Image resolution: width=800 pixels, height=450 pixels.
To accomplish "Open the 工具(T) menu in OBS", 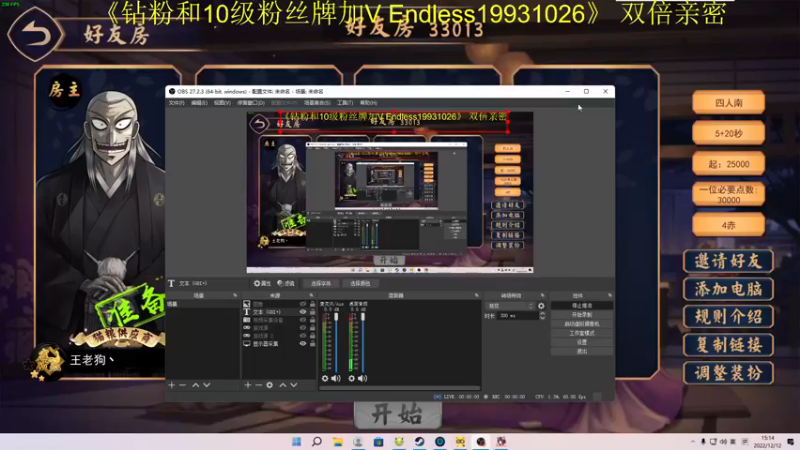I will click(345, 103).
